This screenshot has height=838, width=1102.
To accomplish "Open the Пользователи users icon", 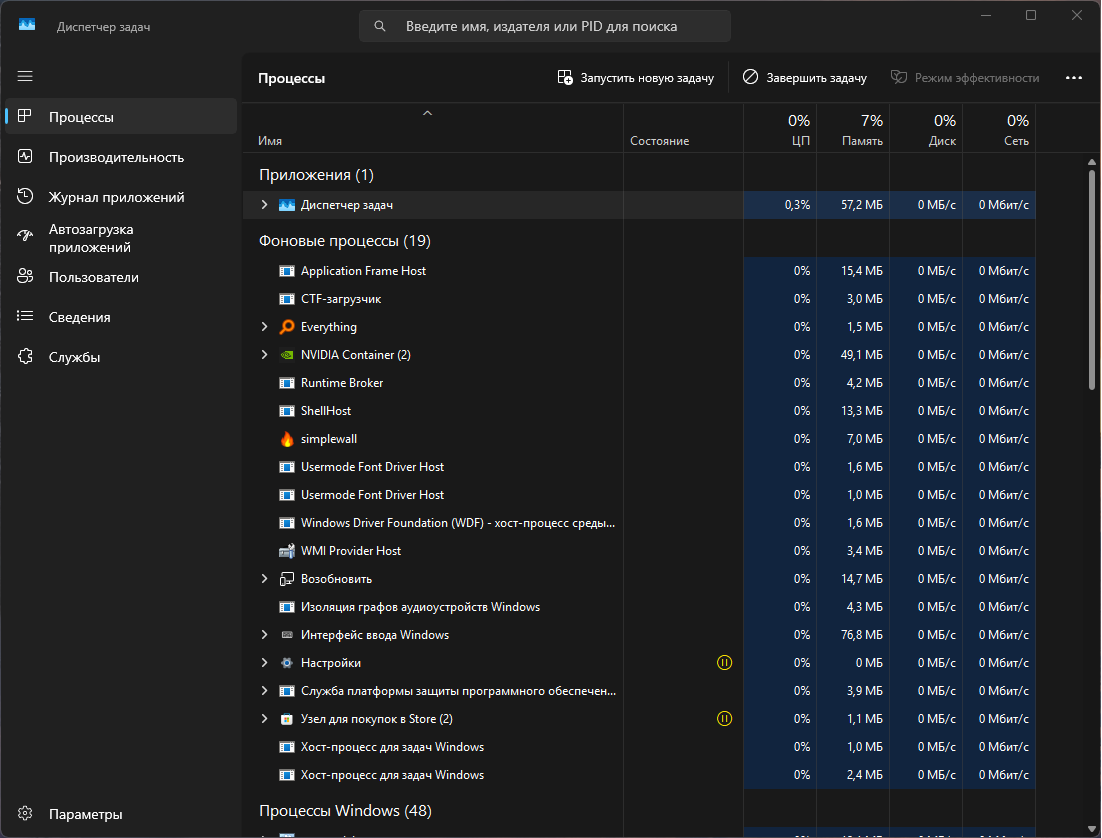I will (25, 276).
